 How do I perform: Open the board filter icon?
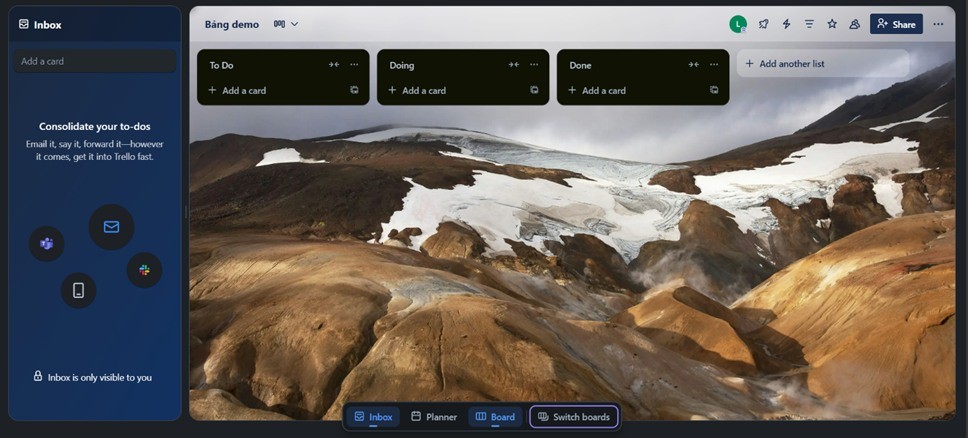pyautogui.click(x=809, y=24)
